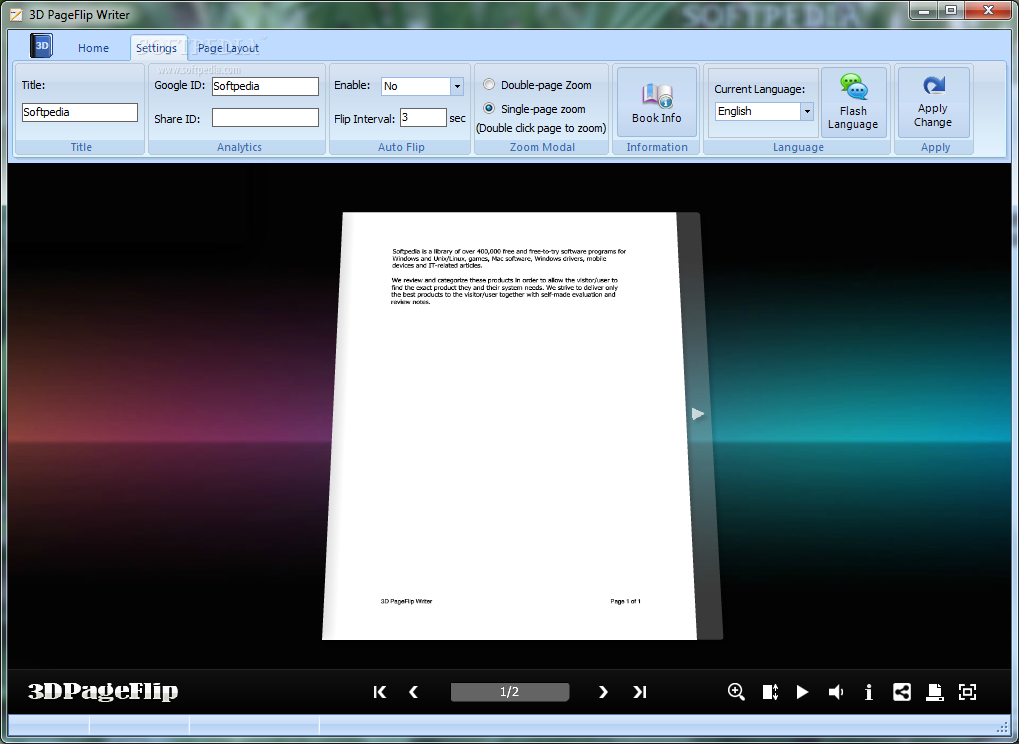This screenshot has width=1019, height=744.
Task: Jump to the last page
Action: [640, 692]
